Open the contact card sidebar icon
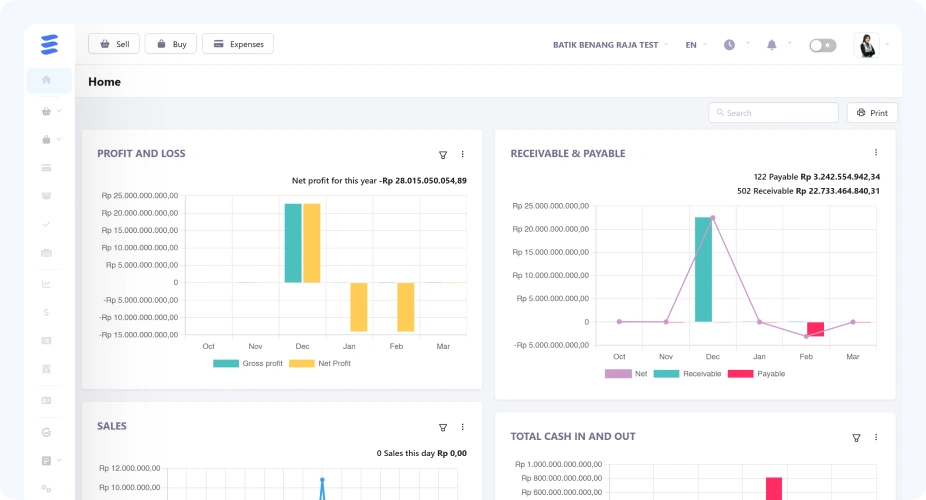This screenshot has width=926, height=500. pos(46,400)
